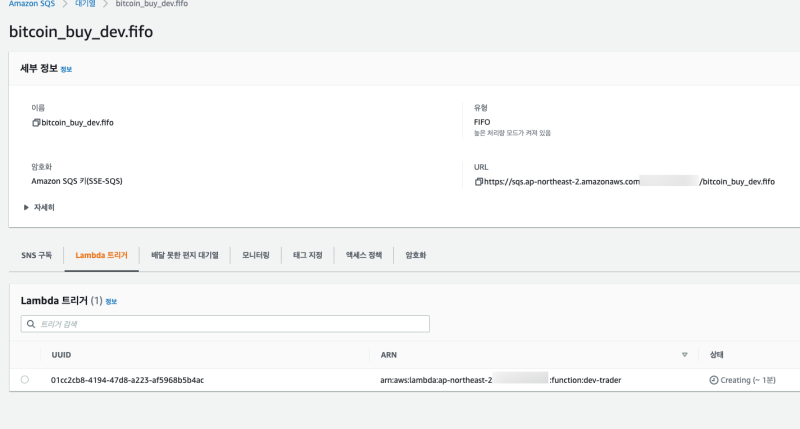Switch to the 배달 못한 편지 대기열 tab
Screen dimensions: 800x429
pos(184,255)
